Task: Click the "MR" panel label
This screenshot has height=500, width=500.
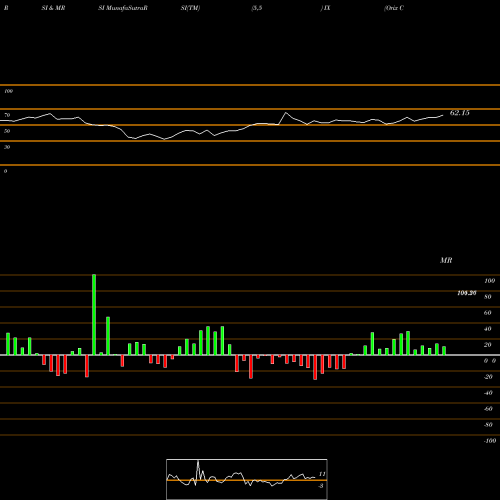Action: click(x=446, y=260)
